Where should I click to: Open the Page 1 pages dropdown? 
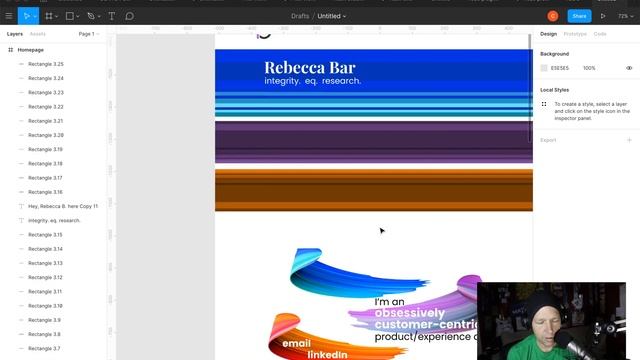click(89, 34)
